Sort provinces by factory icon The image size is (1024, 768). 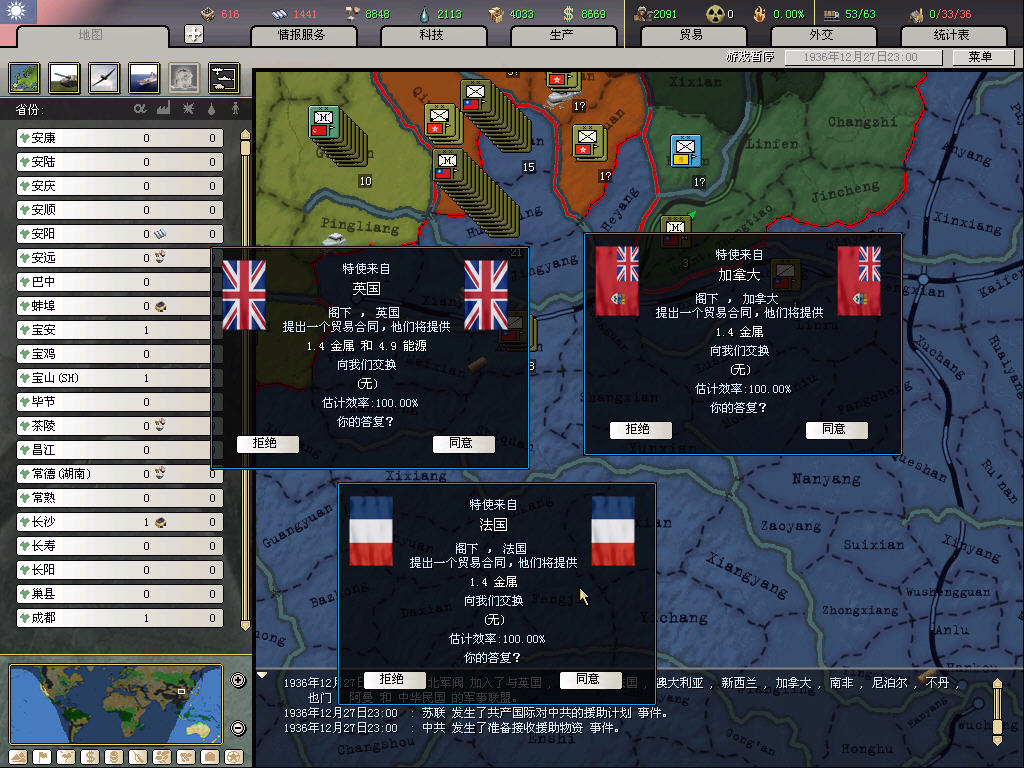pyautogui.click(x=163, y=108)
